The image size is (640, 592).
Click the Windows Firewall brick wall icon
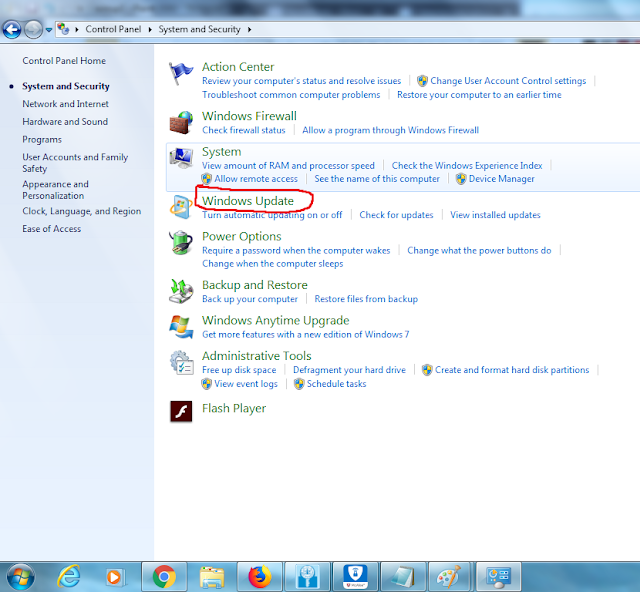pyautogui.click(x=181, y=122)
